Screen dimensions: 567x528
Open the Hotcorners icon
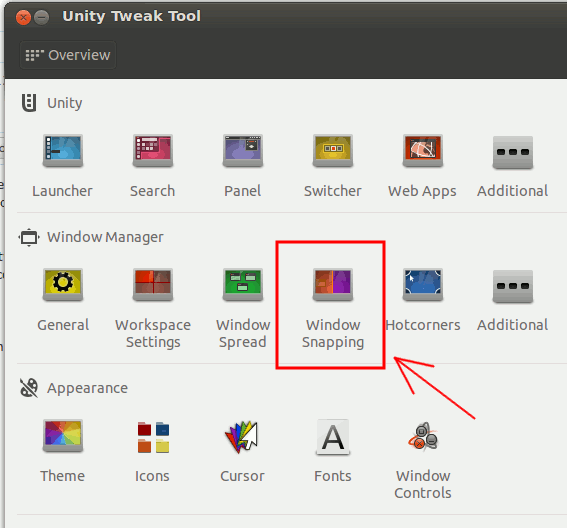tap(423, 285)
